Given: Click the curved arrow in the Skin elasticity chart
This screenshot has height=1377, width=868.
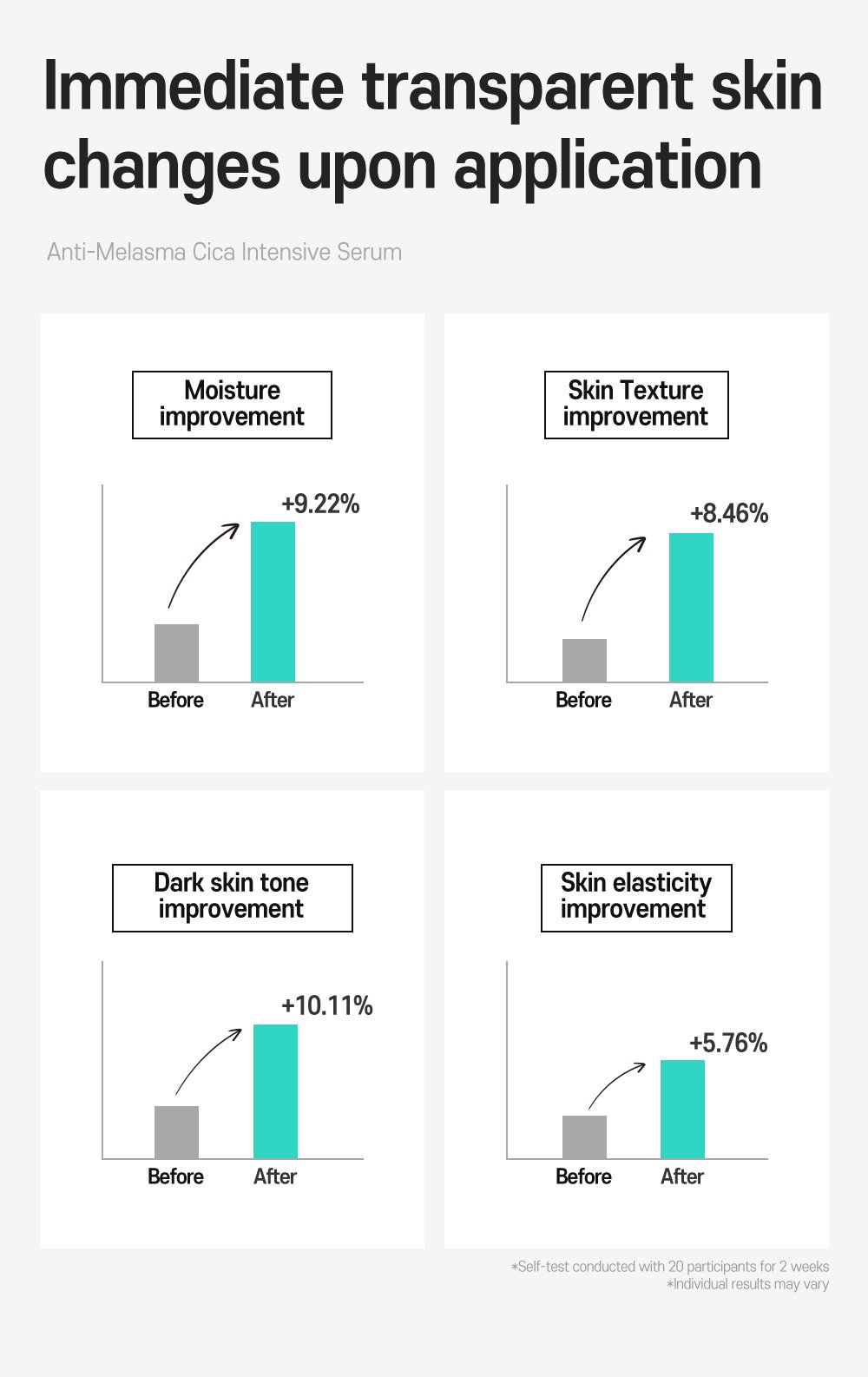Looking at the screenshot, I should click(613, 1084).
